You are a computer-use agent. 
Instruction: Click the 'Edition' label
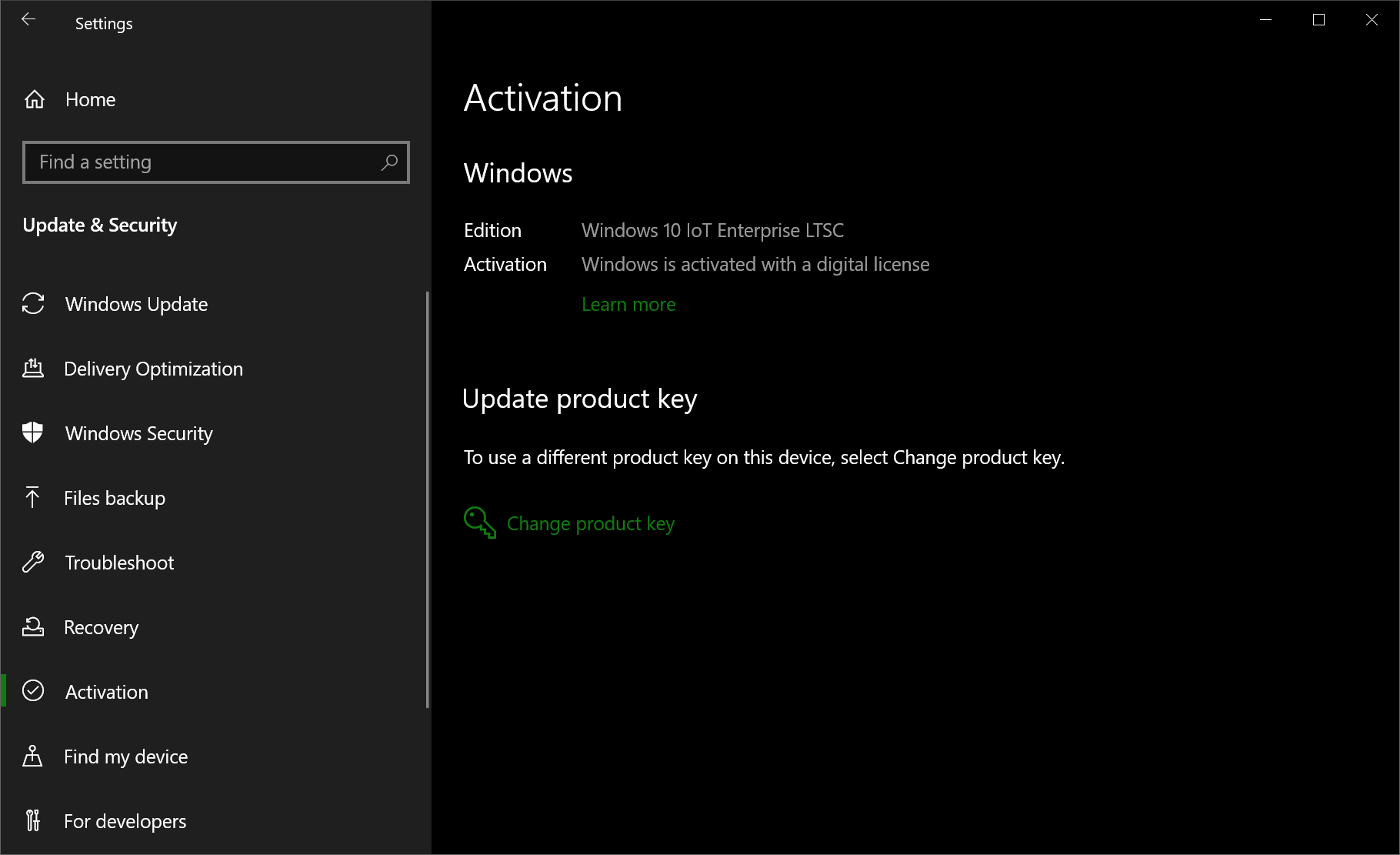click(x=492, y=230)
